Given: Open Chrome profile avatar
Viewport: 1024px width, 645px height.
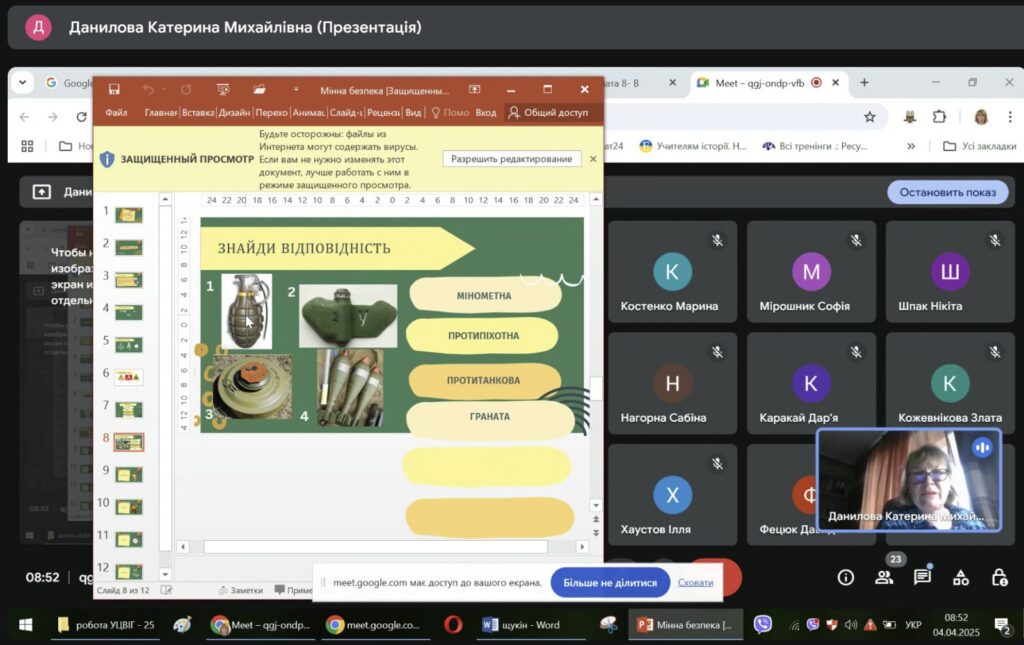Looking at the screenshot, I should pos(981,117).
